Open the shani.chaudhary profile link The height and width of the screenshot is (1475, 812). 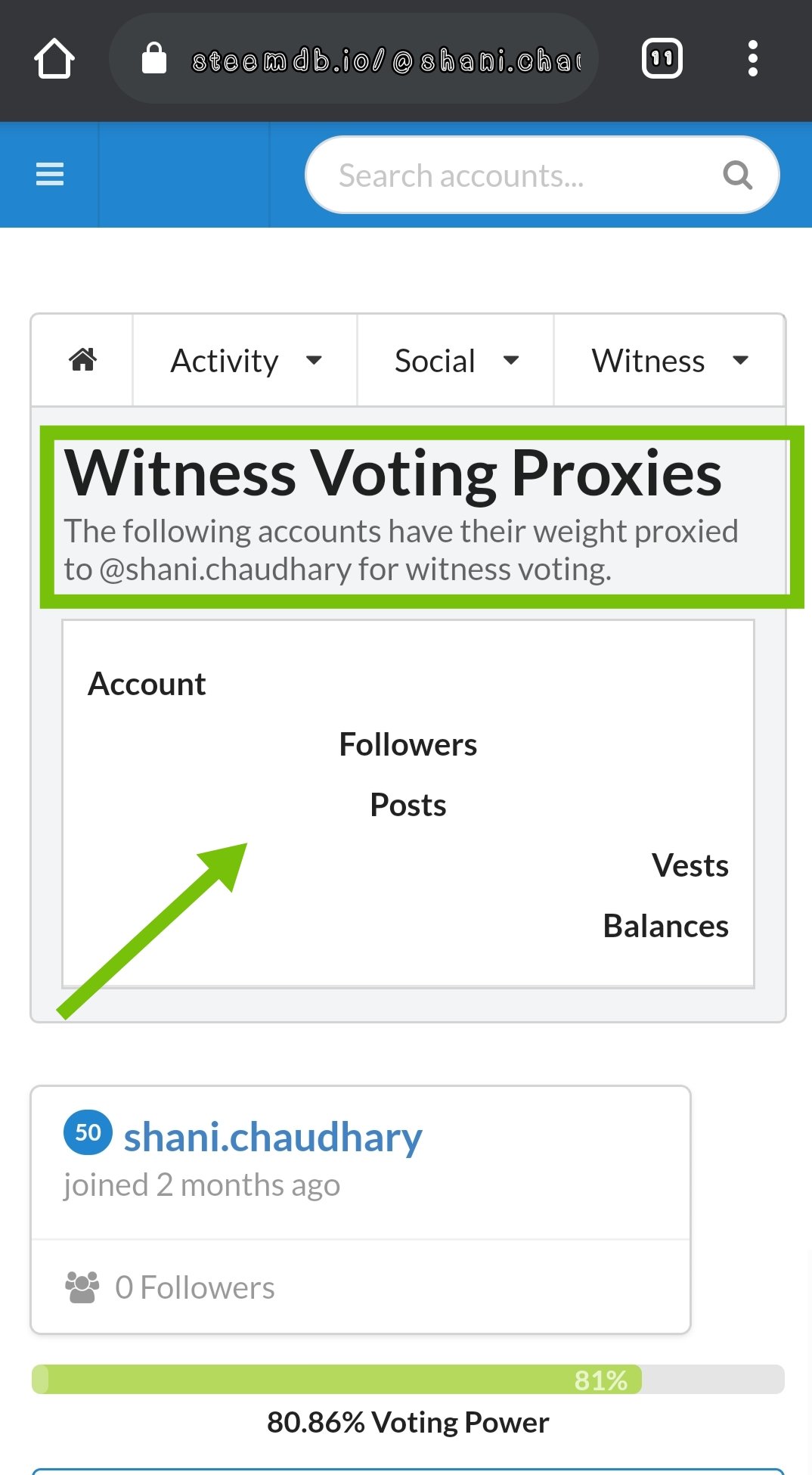coord(273,1137)
